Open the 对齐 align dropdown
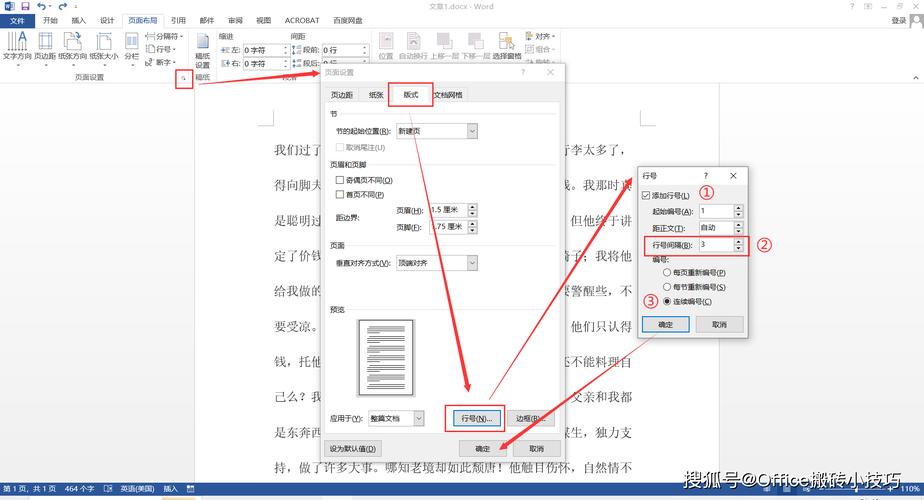Viewport: 924px width, 500px height. click(540, 37)
